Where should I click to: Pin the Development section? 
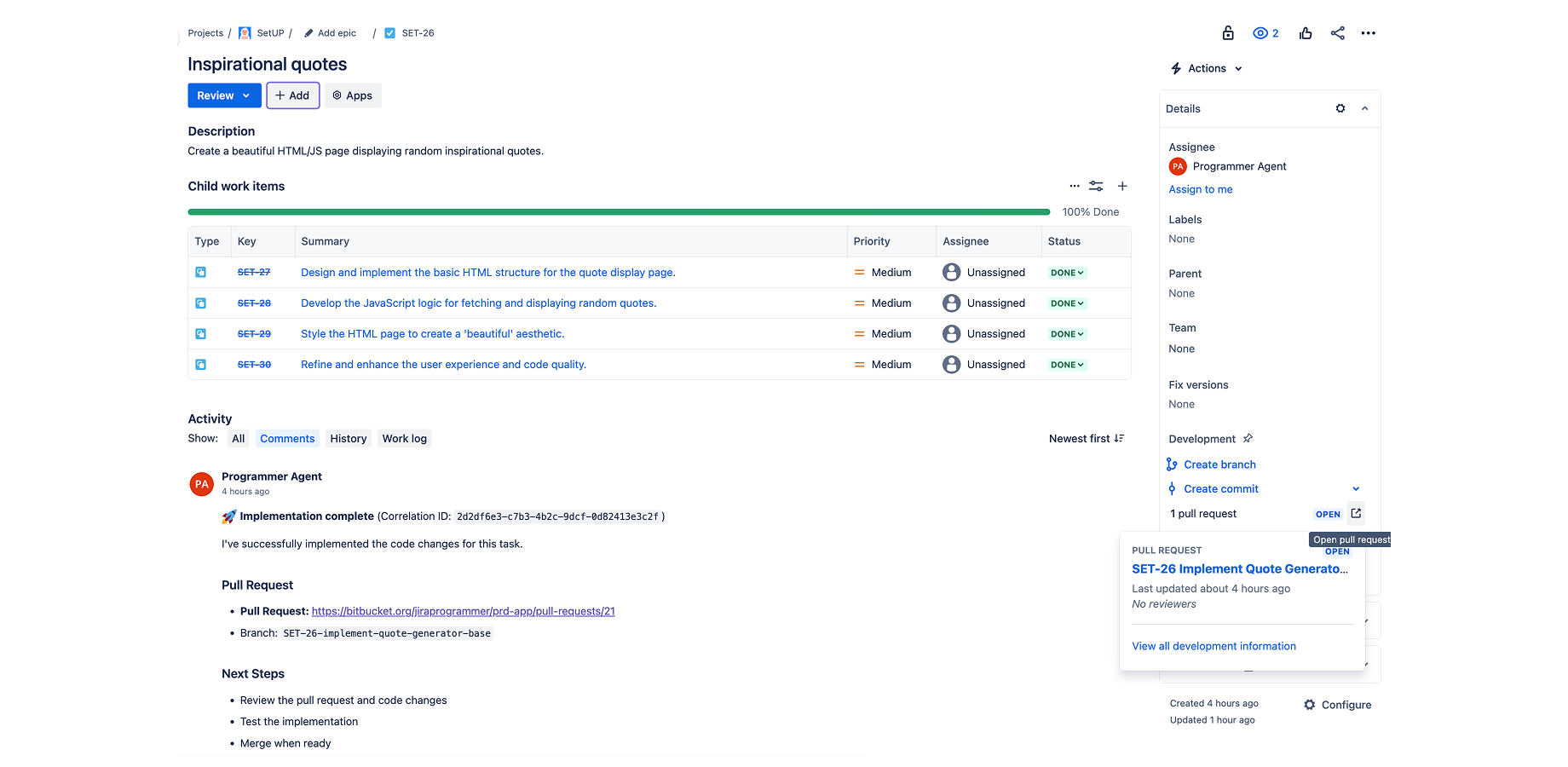[1248, 438]
